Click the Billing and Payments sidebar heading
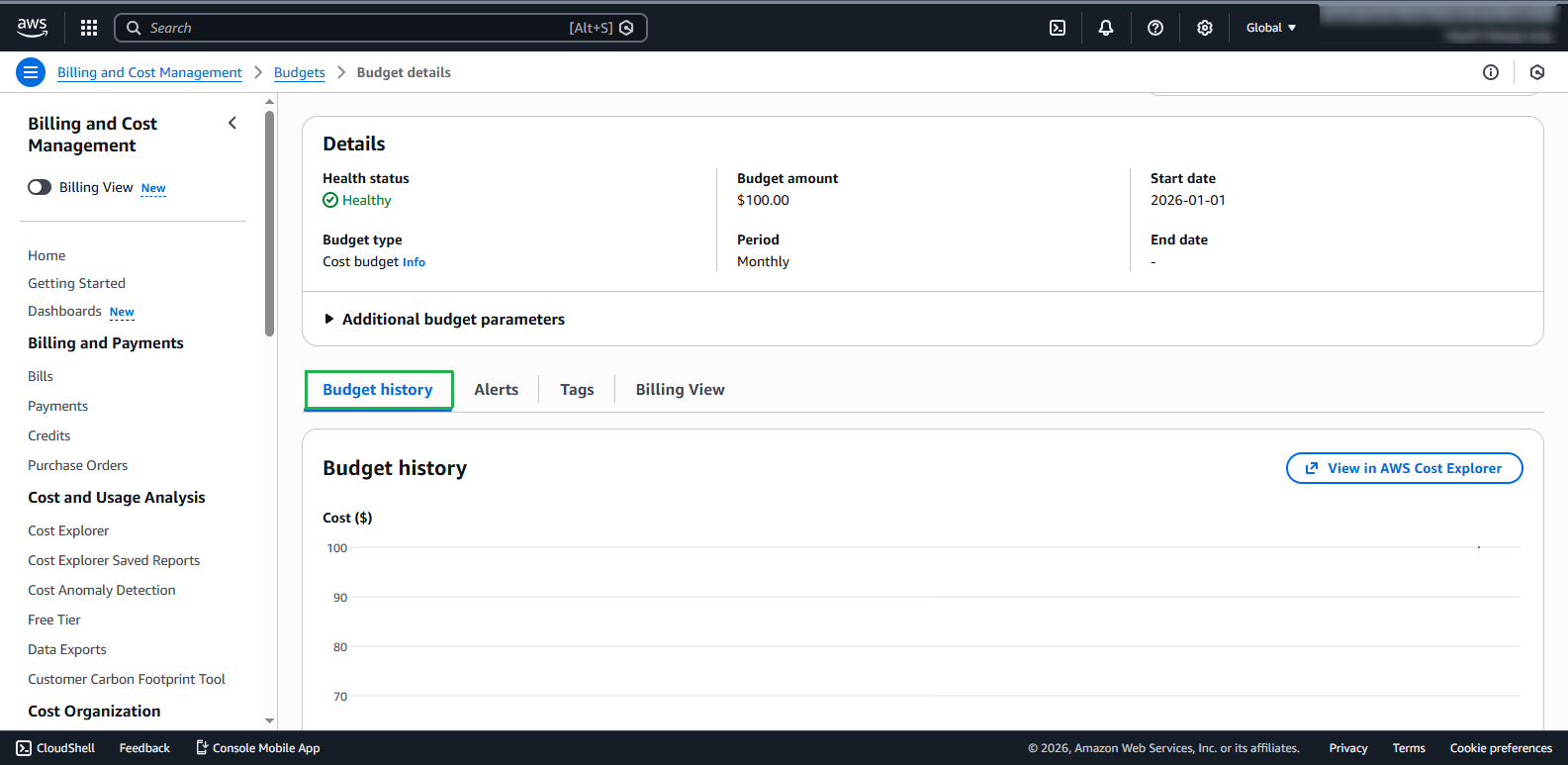 (106, 342)
